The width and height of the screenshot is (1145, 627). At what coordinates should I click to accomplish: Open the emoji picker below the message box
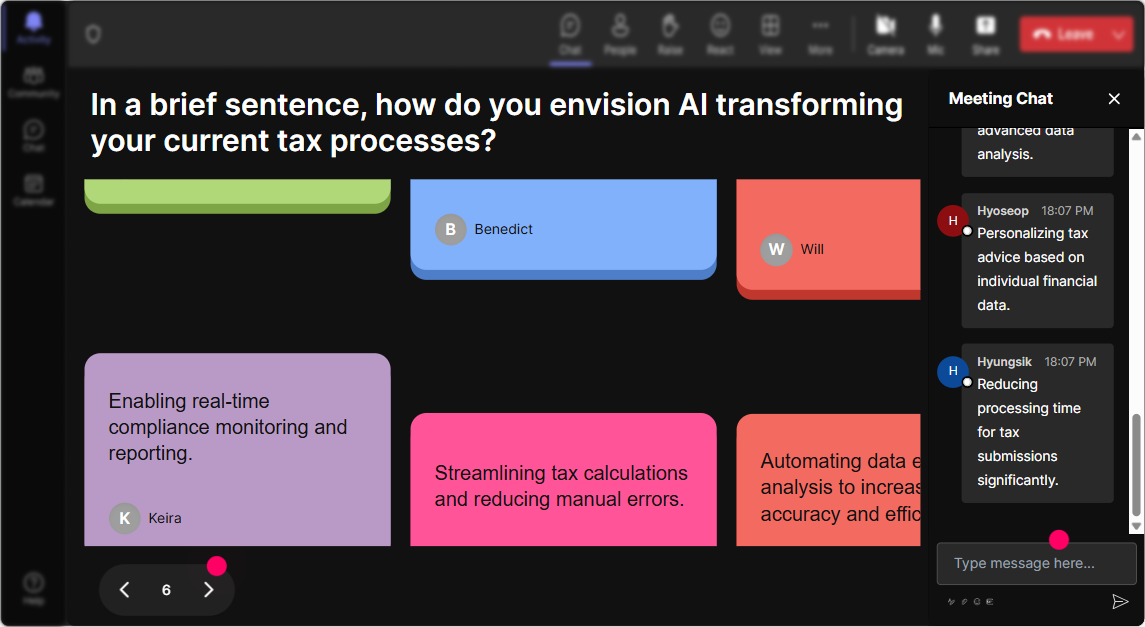977,602
